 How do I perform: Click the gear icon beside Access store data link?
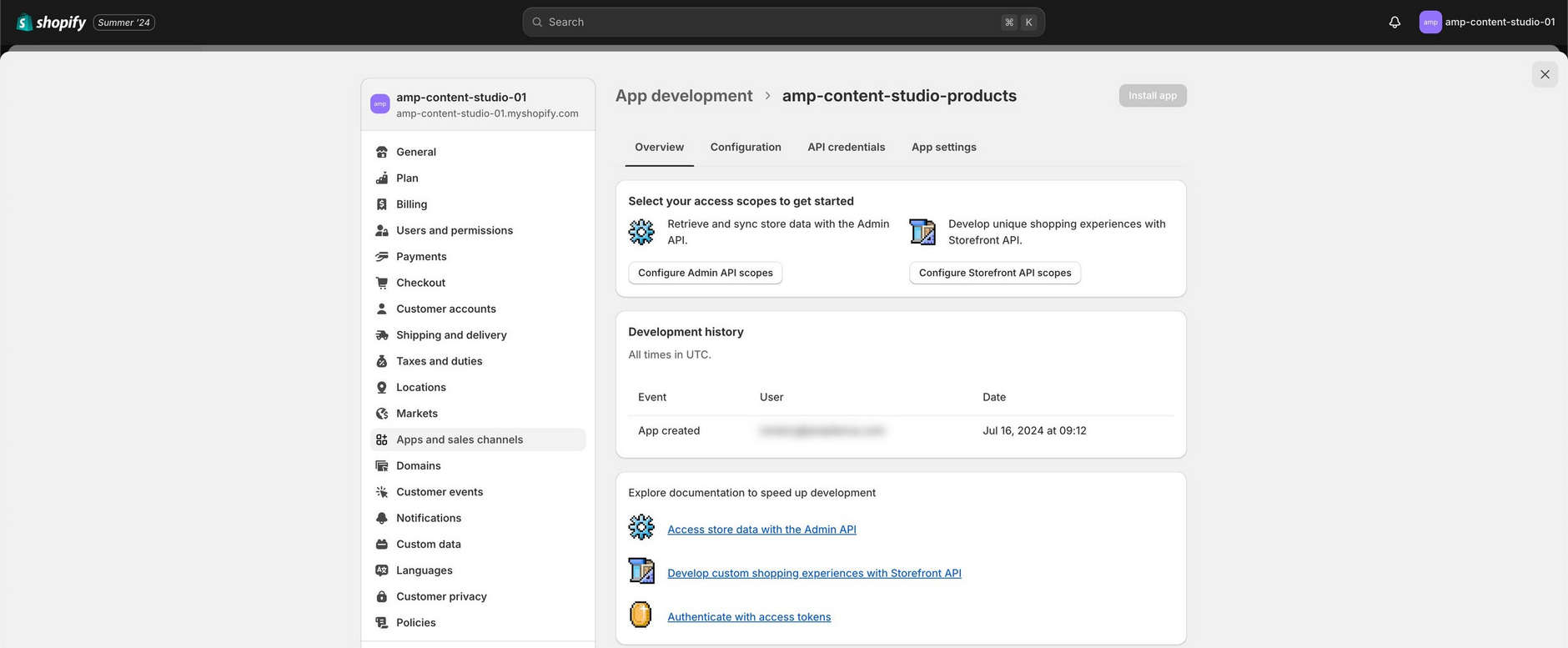[x=641, y=527]
